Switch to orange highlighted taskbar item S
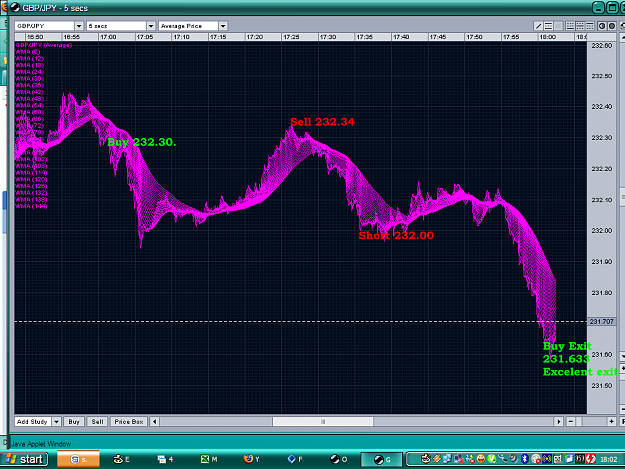Screen dimensions: 625x469 click(79, 459)
